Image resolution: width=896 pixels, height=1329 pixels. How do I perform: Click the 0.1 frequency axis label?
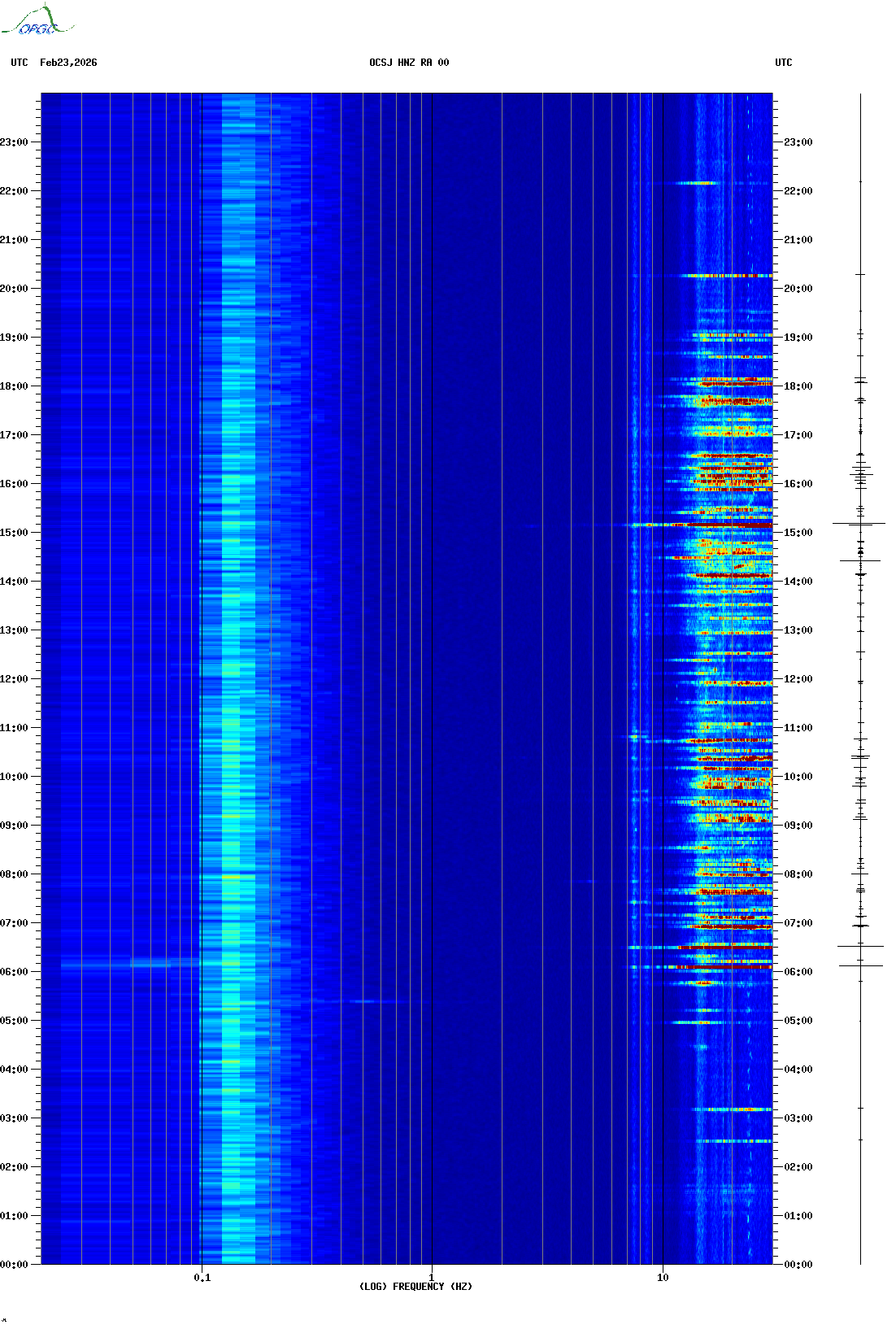(202, 1278)
